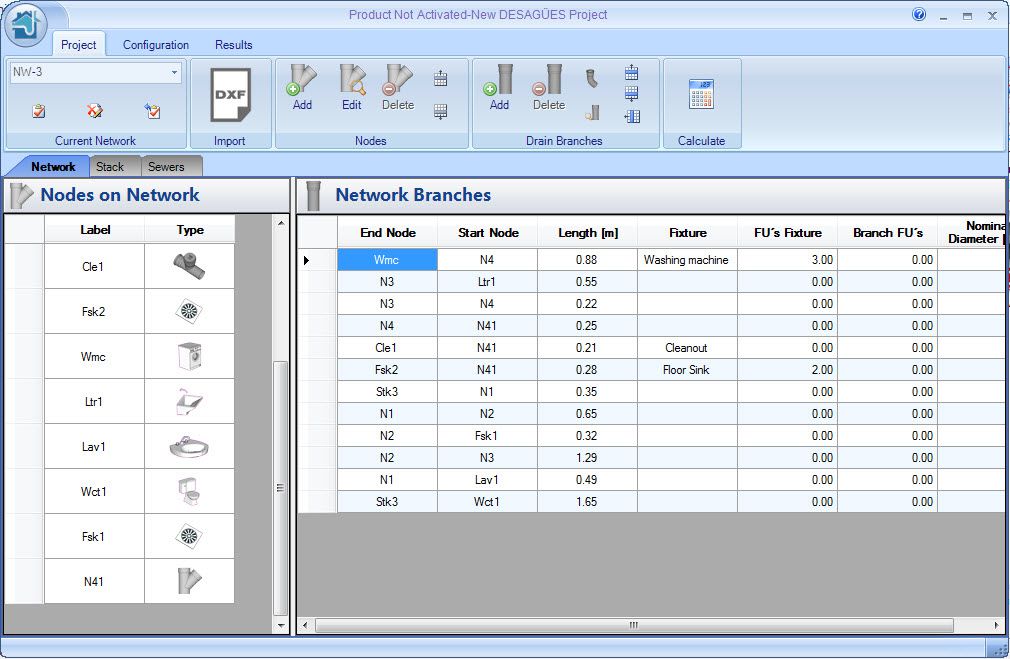This screenshot has width=1010, height=659.
Task: Click the pipe elbow icon in Drain Branches
Action: [x=592, y=78]
